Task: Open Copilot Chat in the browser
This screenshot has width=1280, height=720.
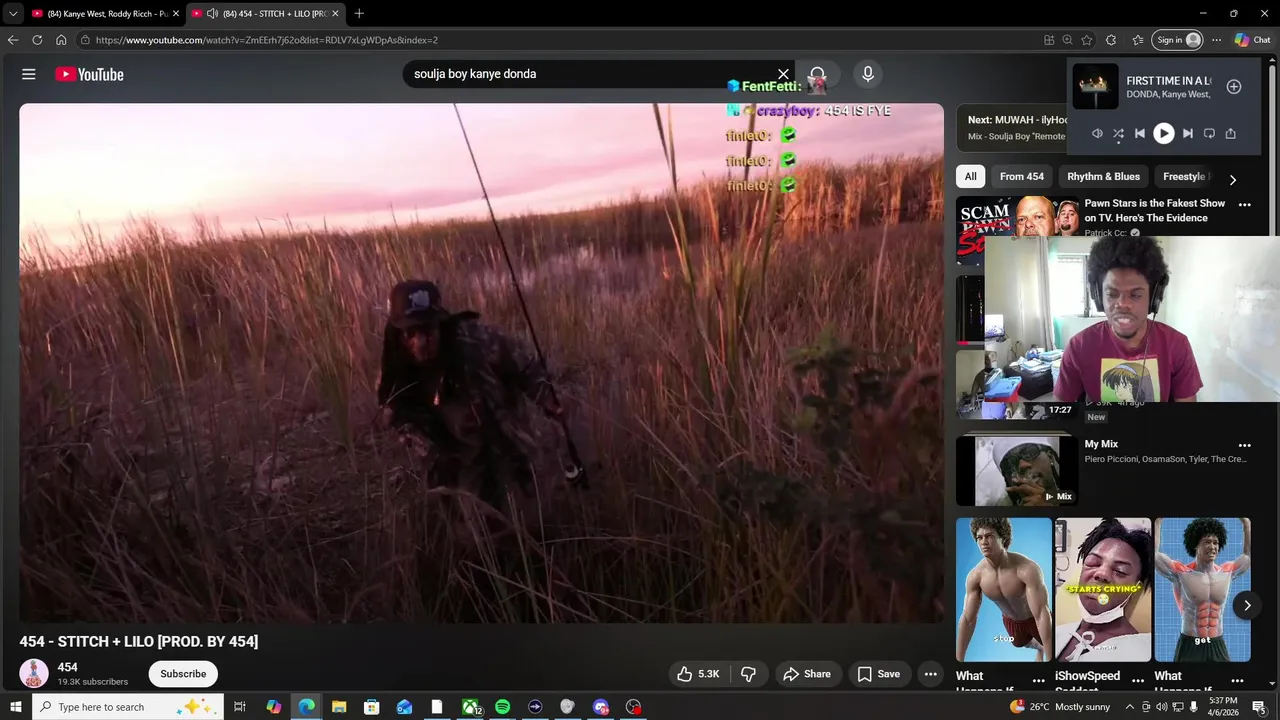Action: click(x=1252, y=40)
